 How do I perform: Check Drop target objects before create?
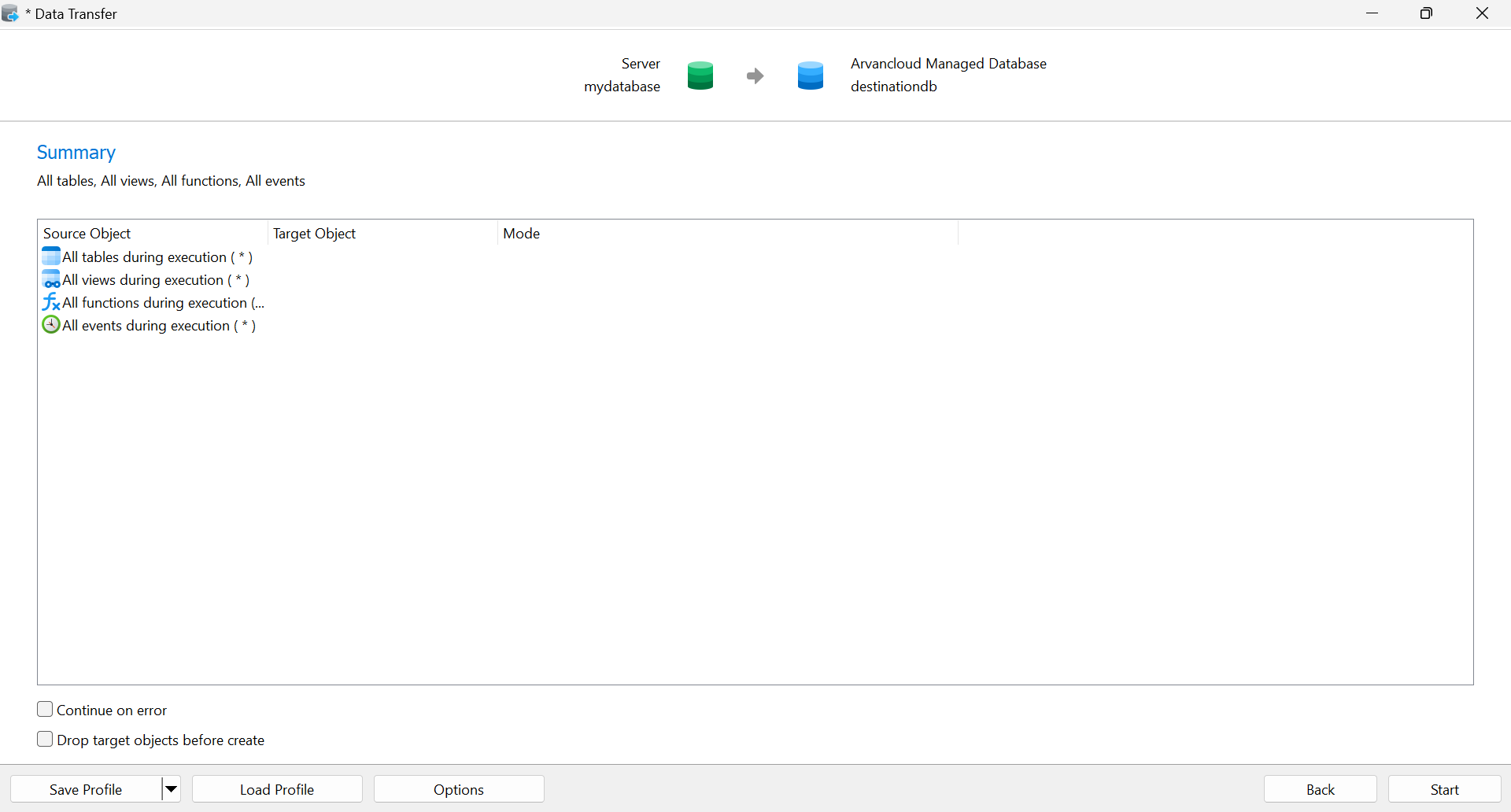[x=46, y=740]
